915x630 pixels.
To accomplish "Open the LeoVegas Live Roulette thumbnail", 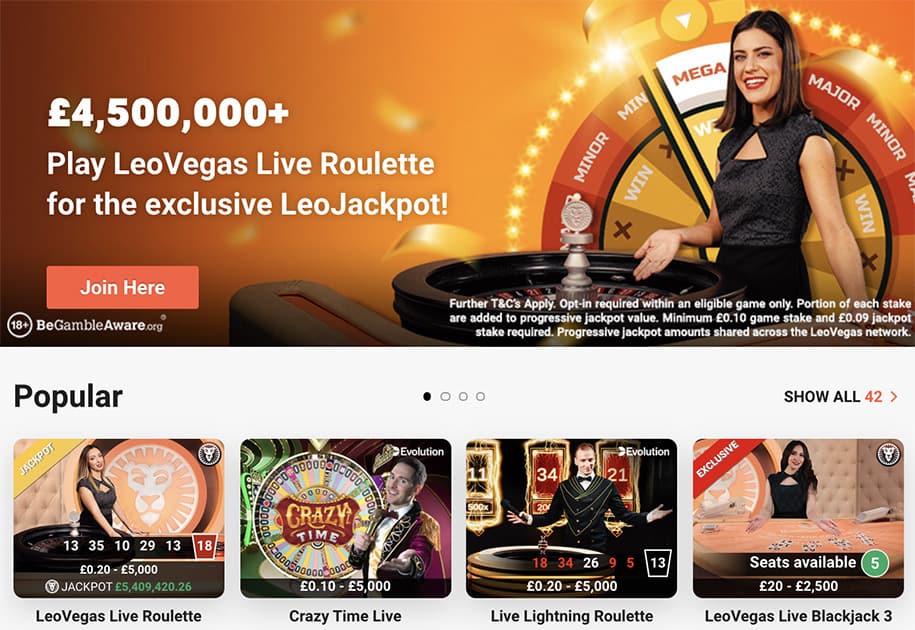I will (x=119, y=519).
